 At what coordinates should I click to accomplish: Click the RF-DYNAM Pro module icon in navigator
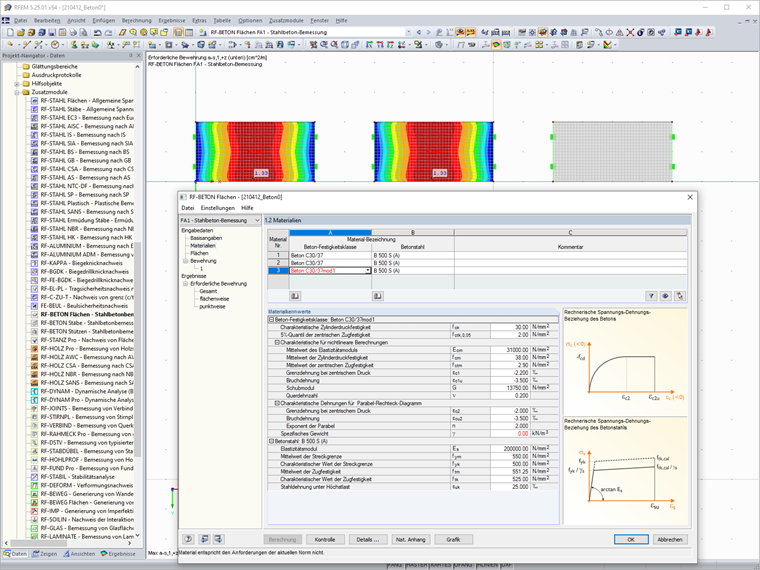(x=34, y=398)
